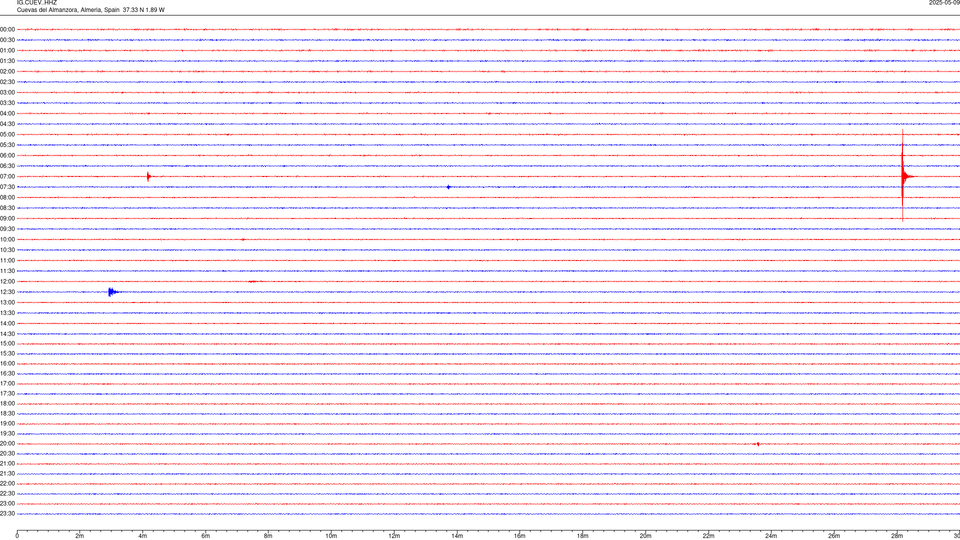
Task: Click the 18m tick label on time axis
Action: (x=582, y=536)
